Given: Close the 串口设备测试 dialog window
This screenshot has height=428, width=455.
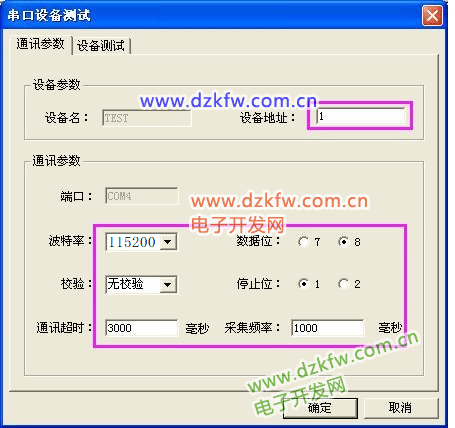Looking at the screenshot, I should [x=432, y=15].
